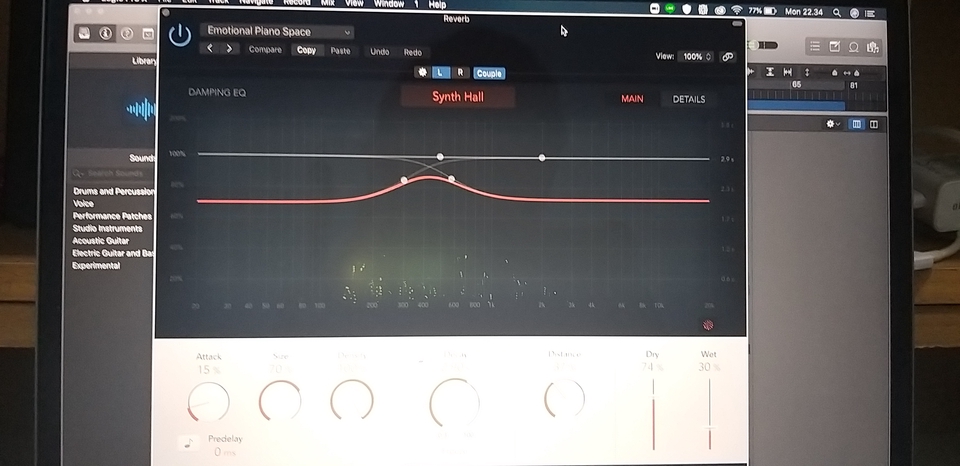Screen dimensions: 960x466
Task: Click the Predelay 0 ms value field
Action: click(x=226, y=453)
